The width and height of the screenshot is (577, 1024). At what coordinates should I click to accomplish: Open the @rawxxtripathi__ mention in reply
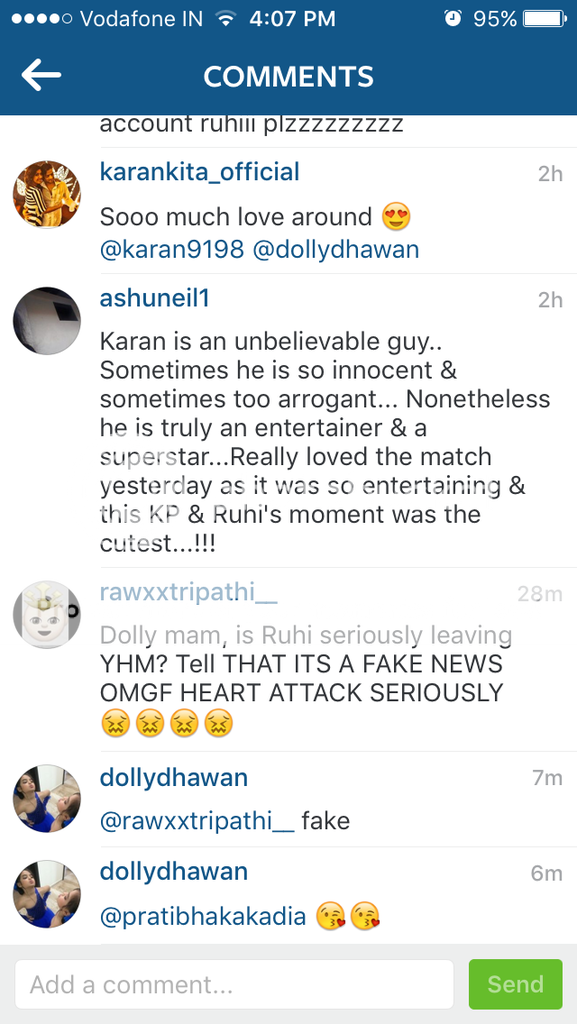[197, 820]
